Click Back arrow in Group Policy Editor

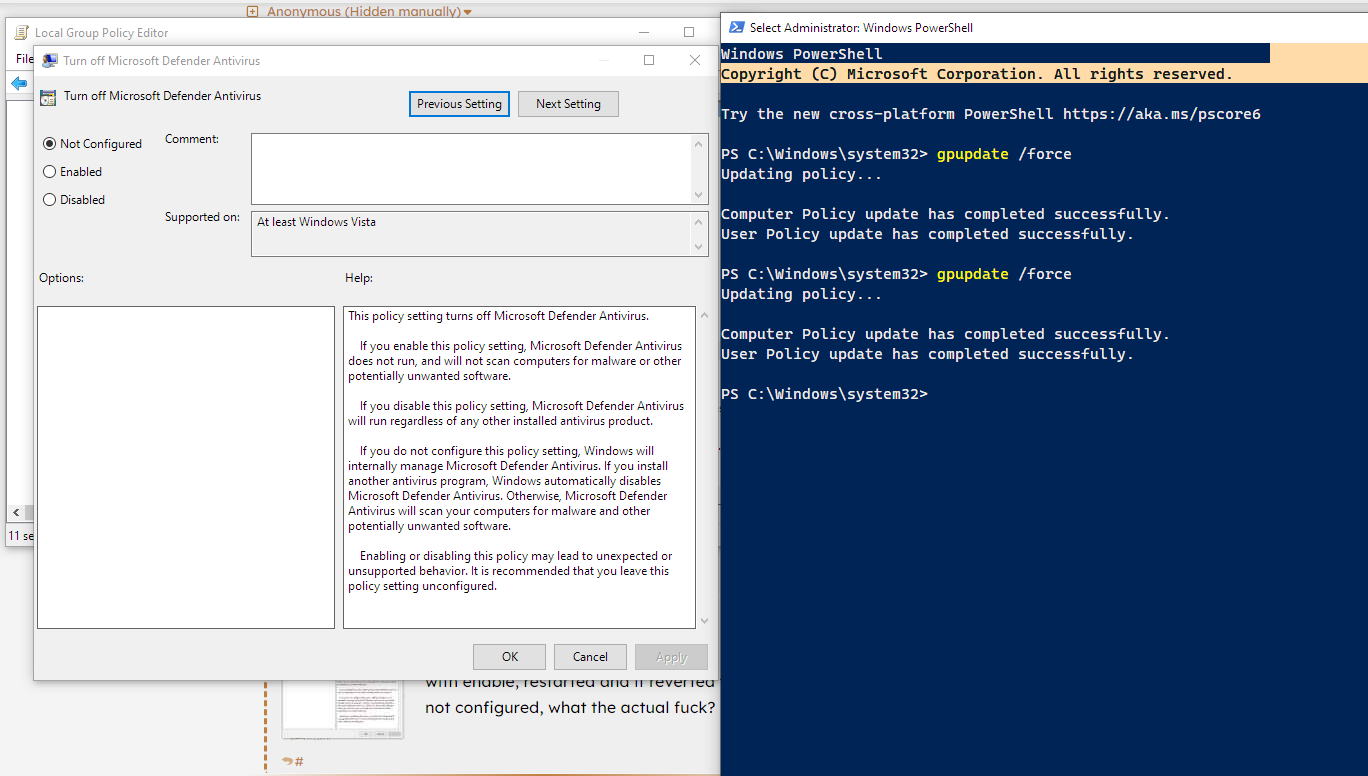pyautogui.click(x=19, y=84)
